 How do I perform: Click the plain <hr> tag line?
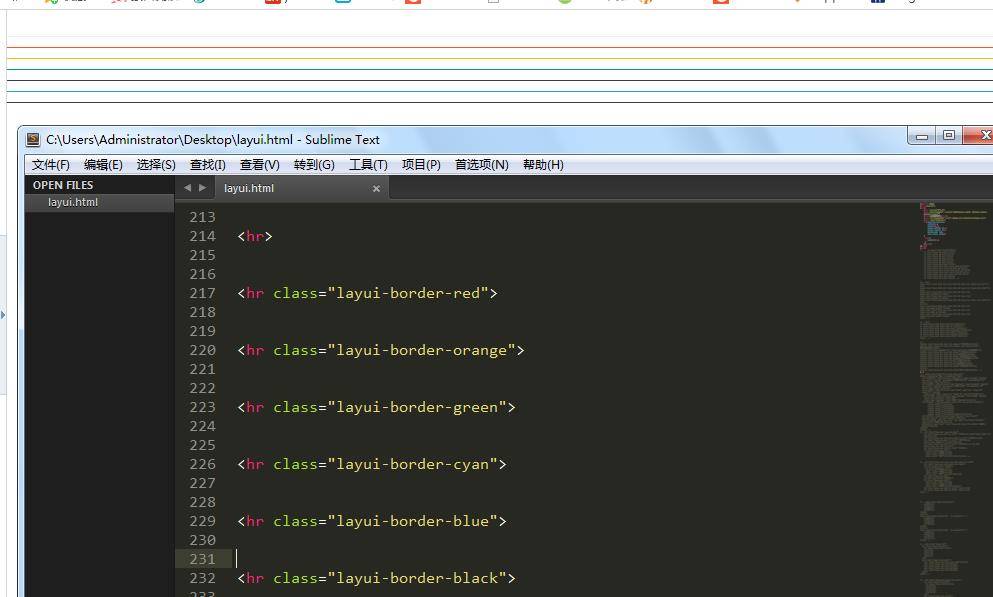[255, 236]
